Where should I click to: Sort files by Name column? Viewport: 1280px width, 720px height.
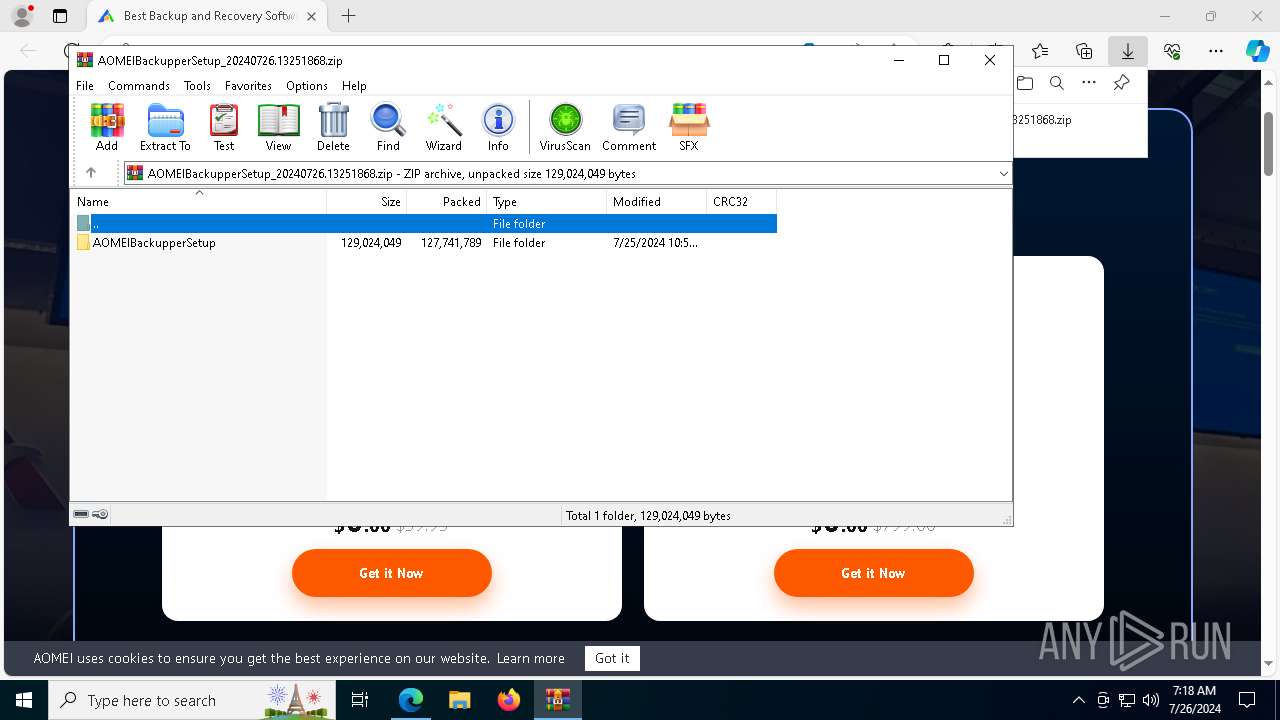pos(198,202)
